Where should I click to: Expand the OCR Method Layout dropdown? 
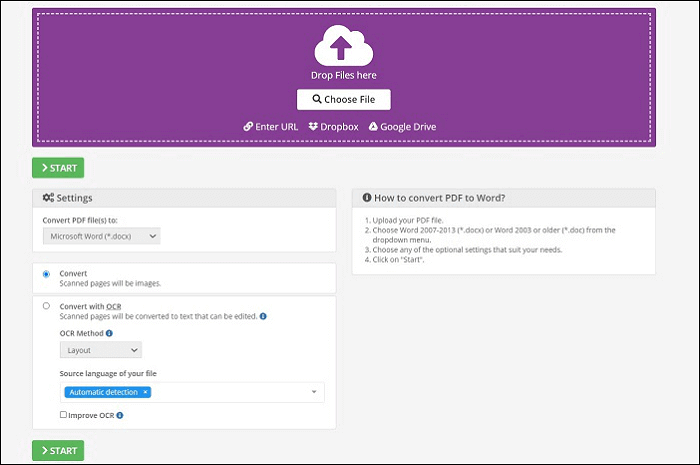pos(100,350)
